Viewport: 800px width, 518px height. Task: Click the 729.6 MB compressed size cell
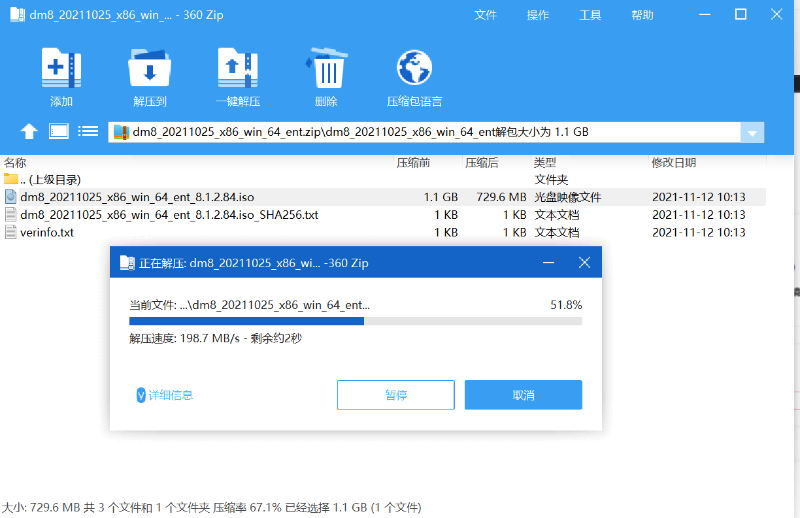[x=501, y=197]
